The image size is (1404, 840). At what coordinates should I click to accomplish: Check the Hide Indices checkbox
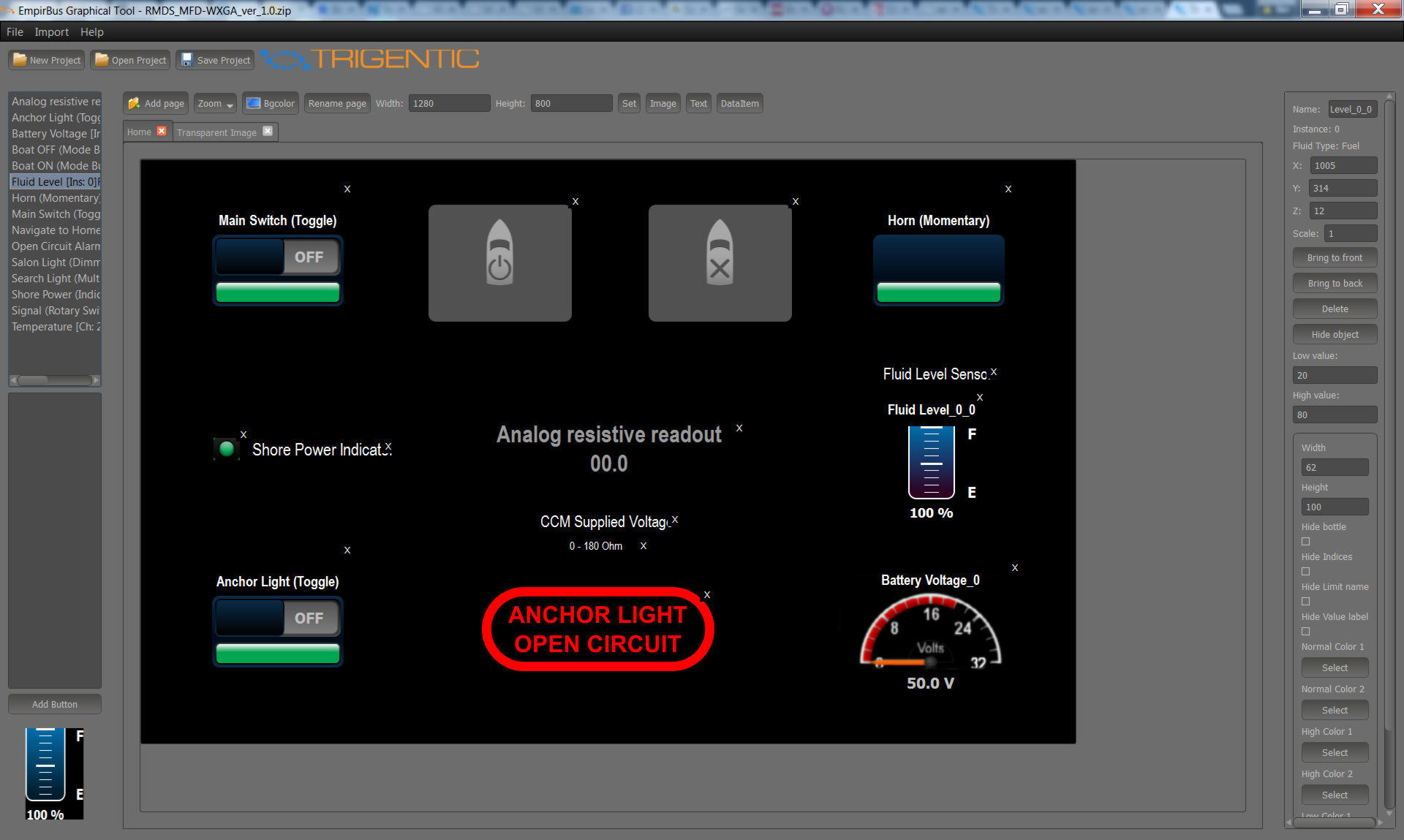click(1305, 572)
